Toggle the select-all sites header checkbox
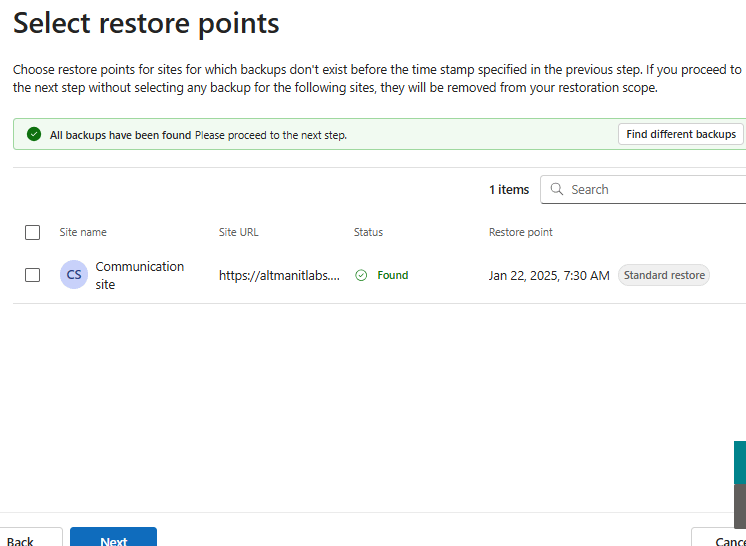 click(32, 232)
